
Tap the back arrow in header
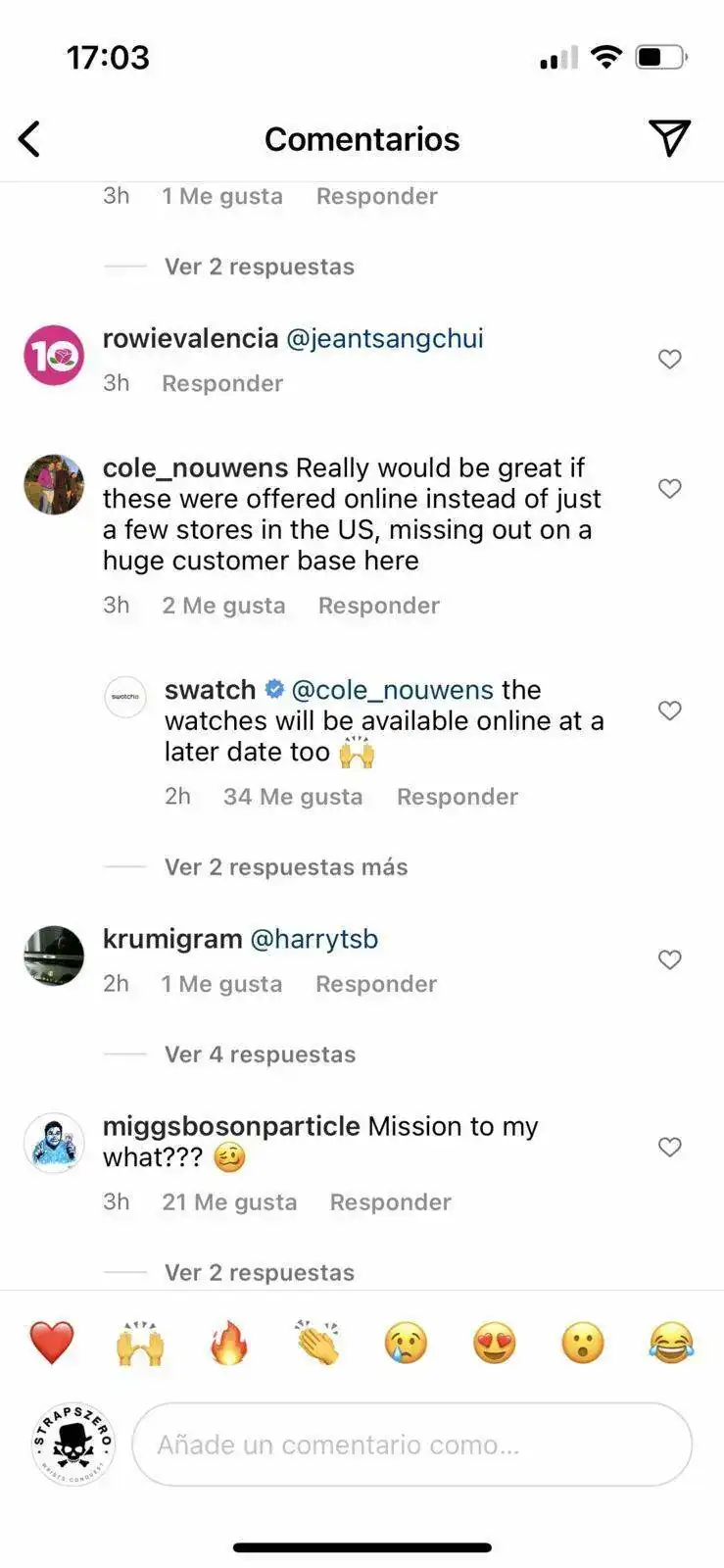(30, 139)
